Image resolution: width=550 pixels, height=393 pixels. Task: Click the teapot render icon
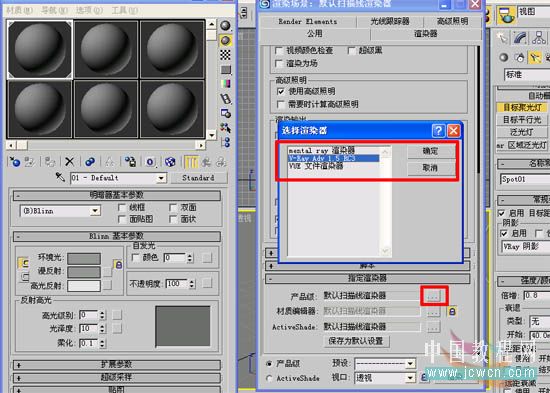[506, 16]
